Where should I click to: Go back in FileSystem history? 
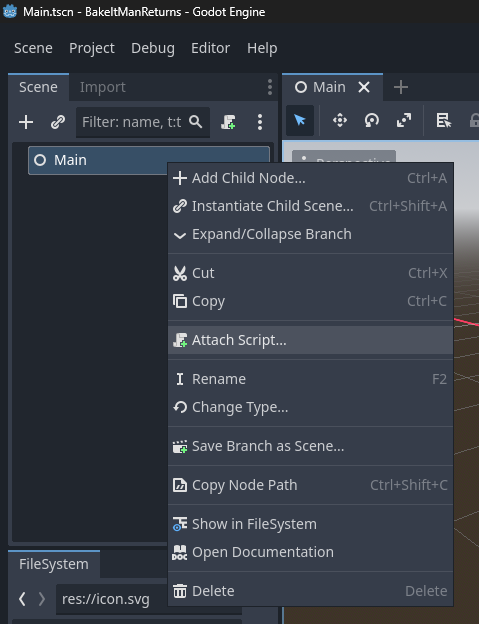[x=22, y=599]
